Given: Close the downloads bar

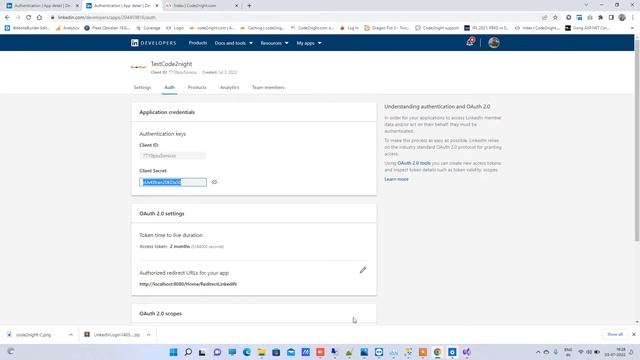Looking at the screenshot, I should click(x=633, y=334).
